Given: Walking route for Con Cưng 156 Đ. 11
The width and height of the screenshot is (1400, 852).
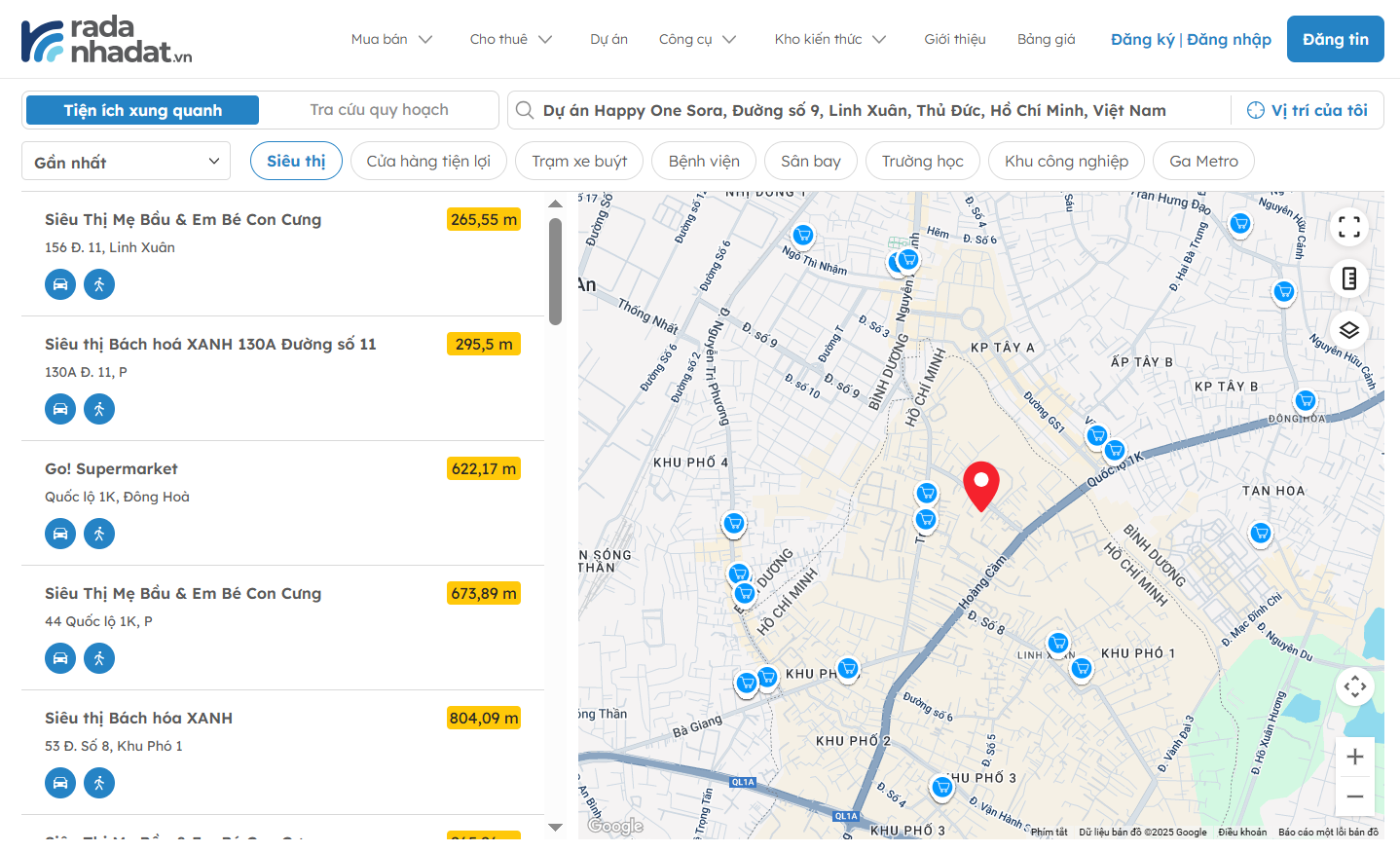Looking at the screenshot, I should click(x=99, y=284).
